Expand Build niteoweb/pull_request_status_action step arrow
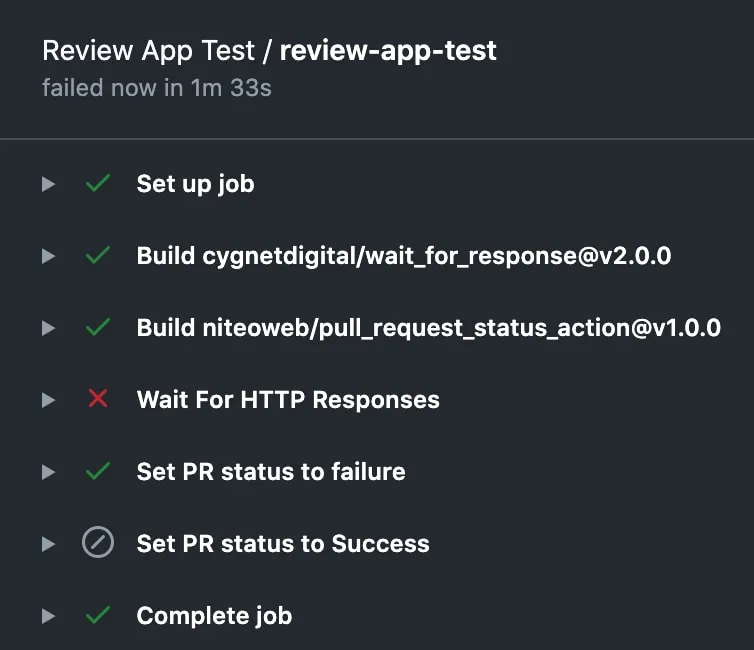 click(x=49, y=328)
